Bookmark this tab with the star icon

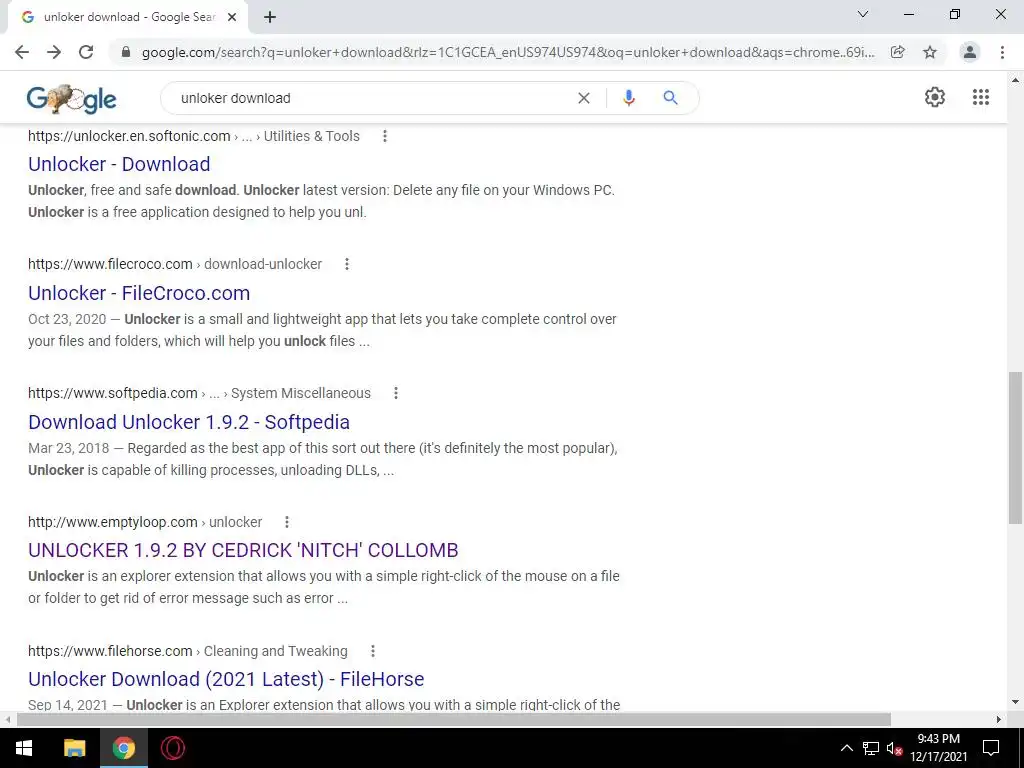tap(930, 52)
